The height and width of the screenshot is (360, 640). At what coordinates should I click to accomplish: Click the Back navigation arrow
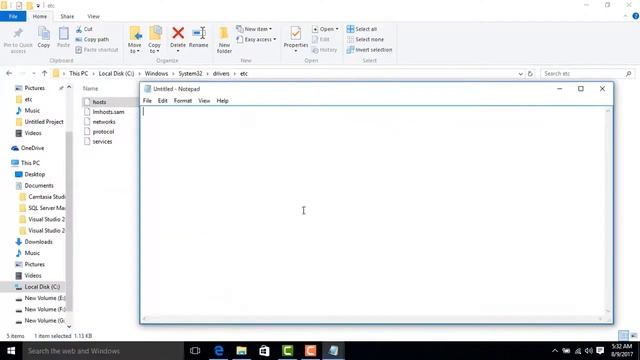pyautogui.click(x=9, y=73)
